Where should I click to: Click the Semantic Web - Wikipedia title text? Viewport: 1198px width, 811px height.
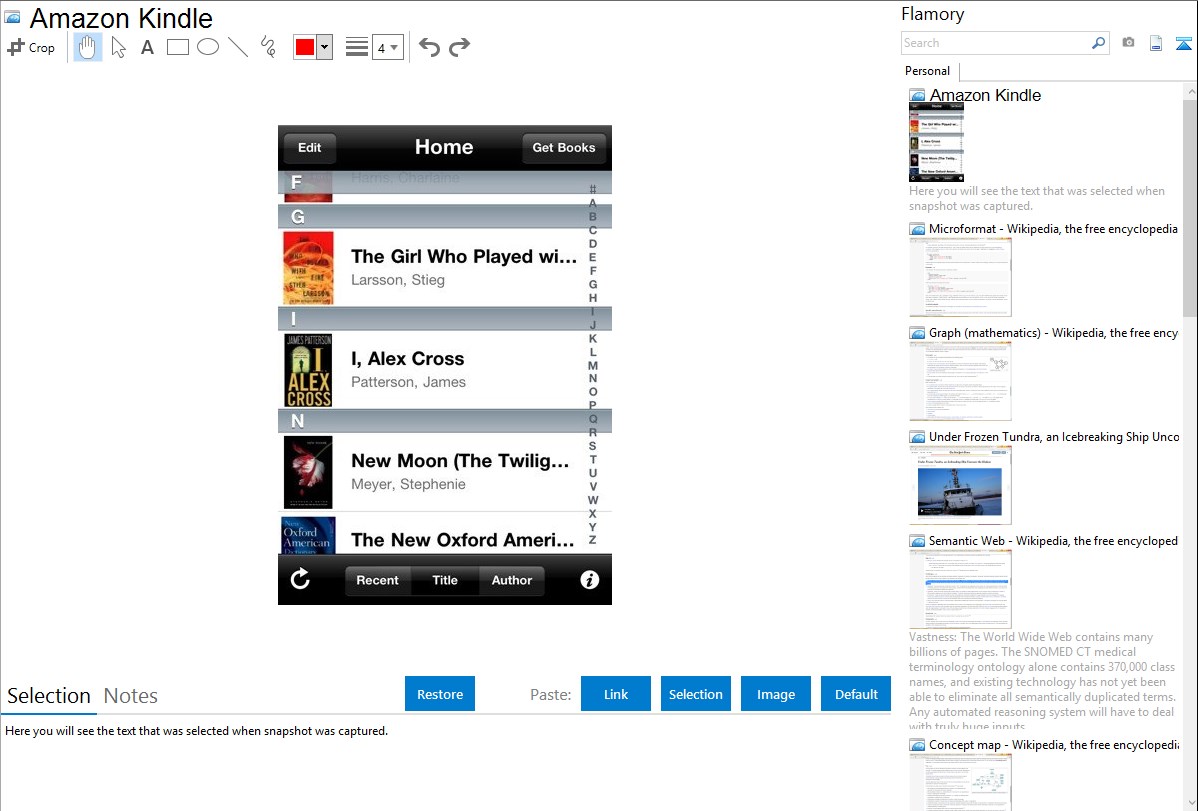point(1053,540)
